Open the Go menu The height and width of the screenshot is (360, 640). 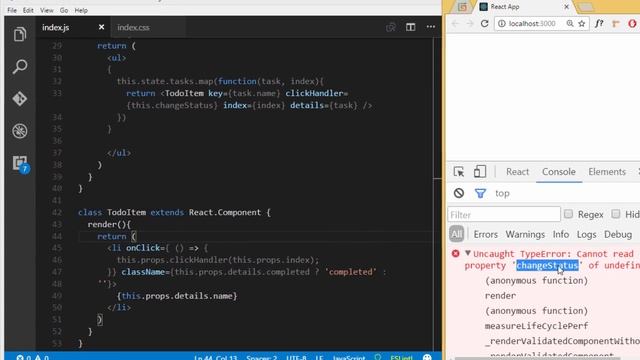[x=64, y=10]
